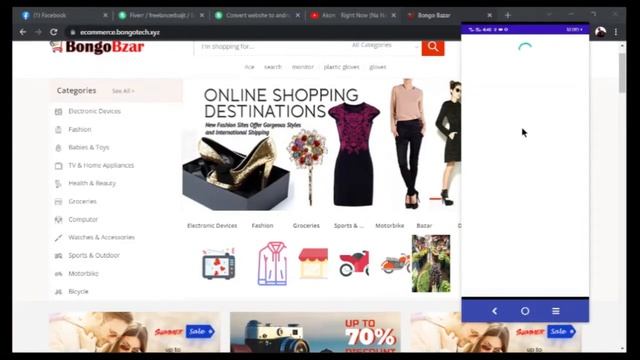The image size is (640, 360).
Task: Click the 'I'm shopping for...' search field
Action: pos(271,47)
